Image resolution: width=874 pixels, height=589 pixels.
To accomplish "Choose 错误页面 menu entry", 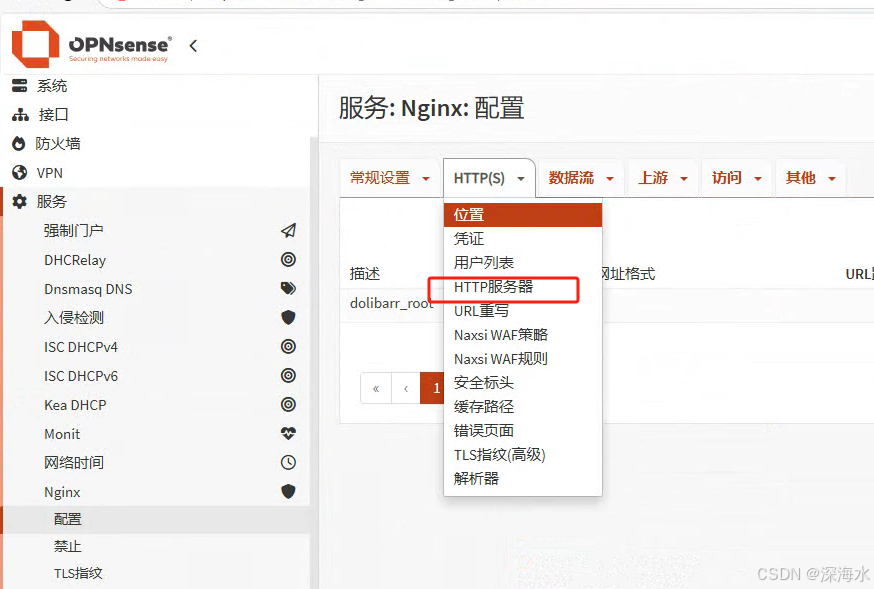I will tap(523, 431).
